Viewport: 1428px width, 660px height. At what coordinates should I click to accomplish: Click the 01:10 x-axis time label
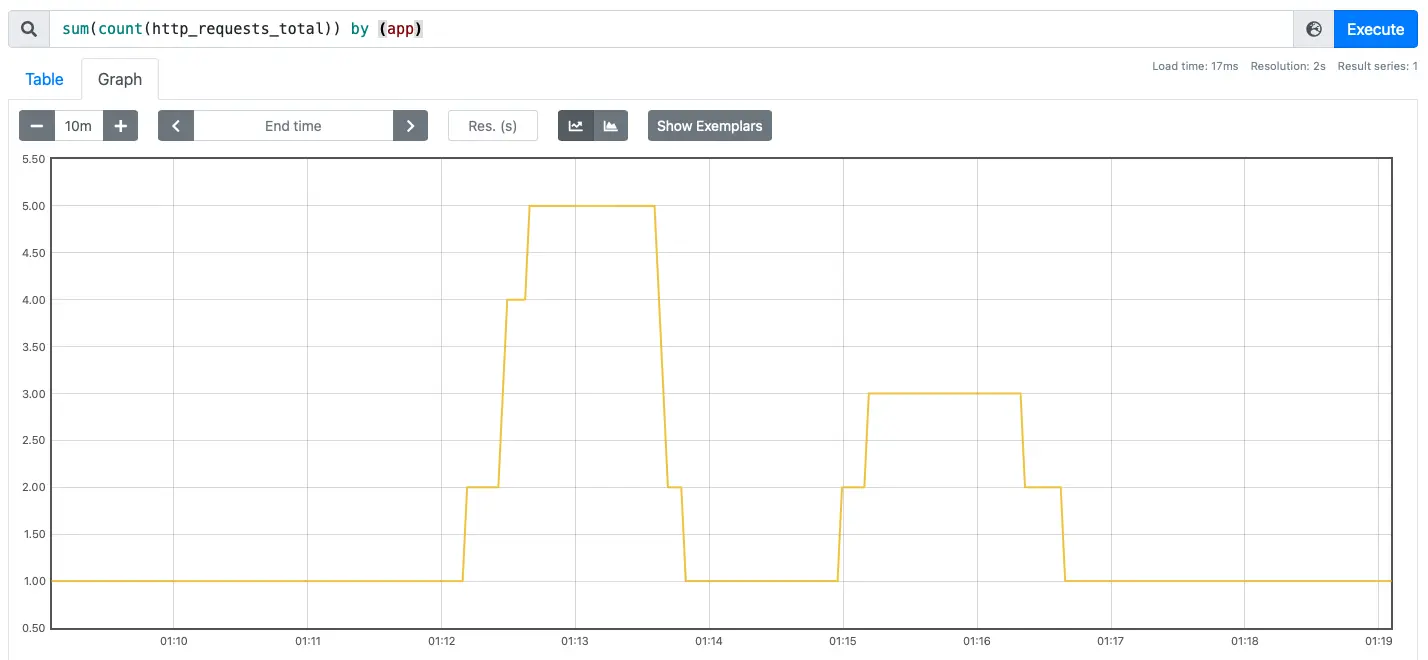point(174,641)
